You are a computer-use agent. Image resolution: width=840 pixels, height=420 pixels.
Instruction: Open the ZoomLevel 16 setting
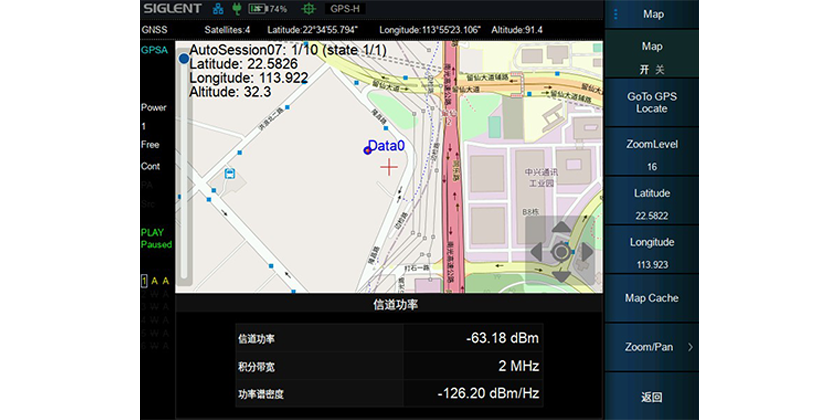[x=652, y=155]
